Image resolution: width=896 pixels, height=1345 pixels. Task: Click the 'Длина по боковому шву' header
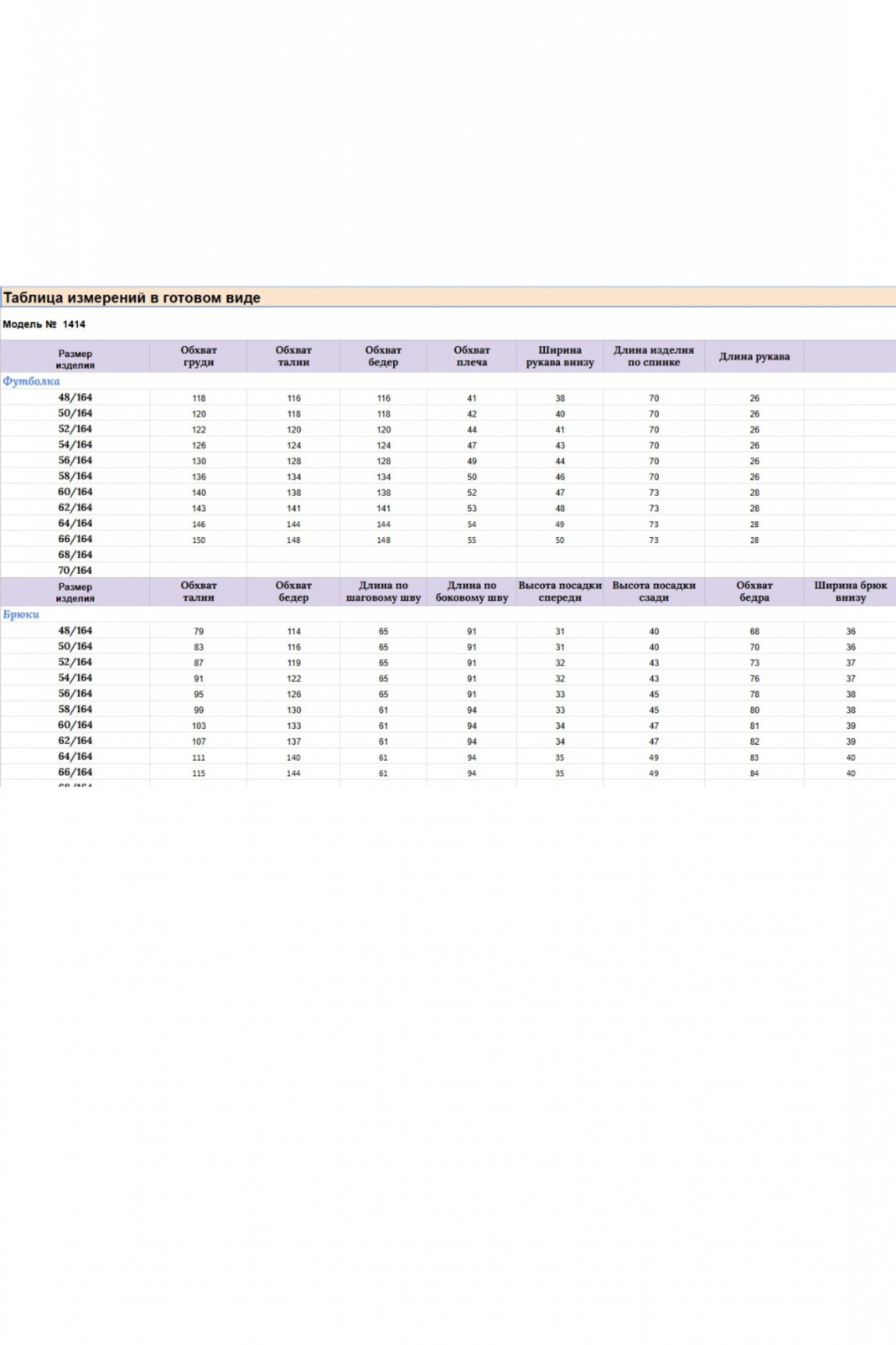471,591
